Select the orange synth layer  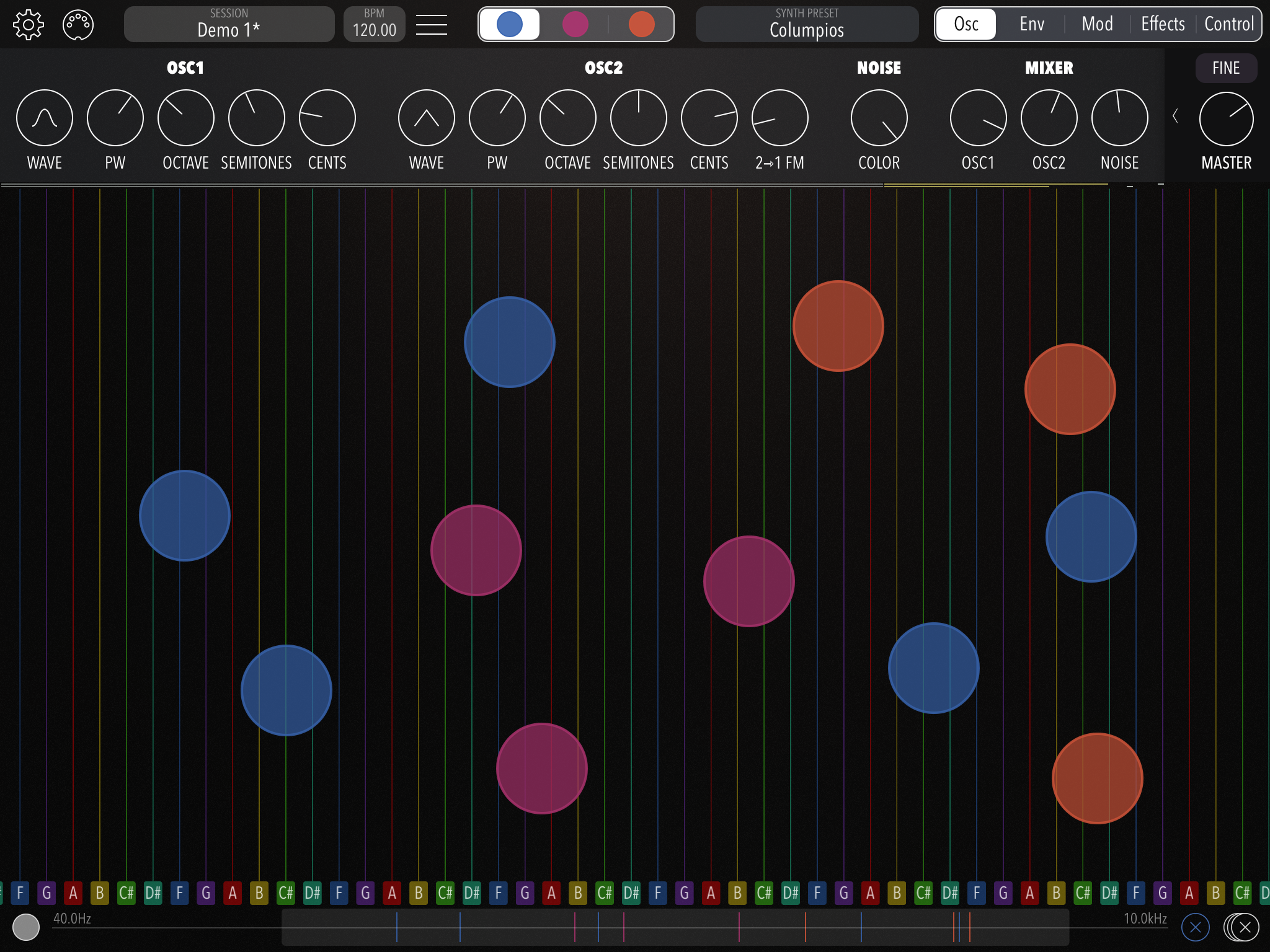coord(641,25)
